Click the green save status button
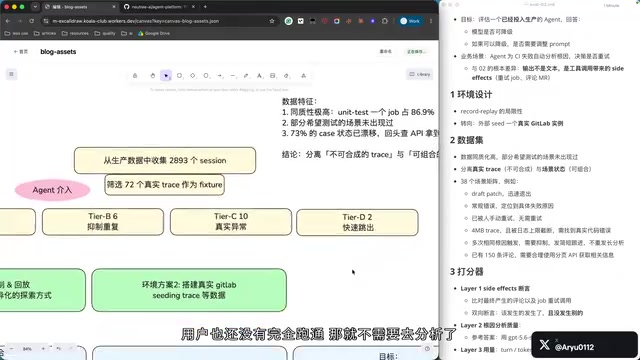The image size is (640, 360). [416, 52]
